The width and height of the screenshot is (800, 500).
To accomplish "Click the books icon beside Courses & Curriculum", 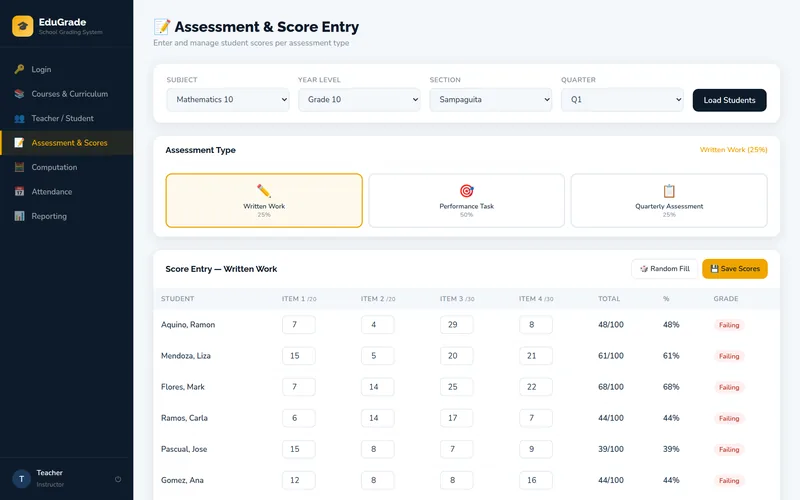I will tap(19, 94).
